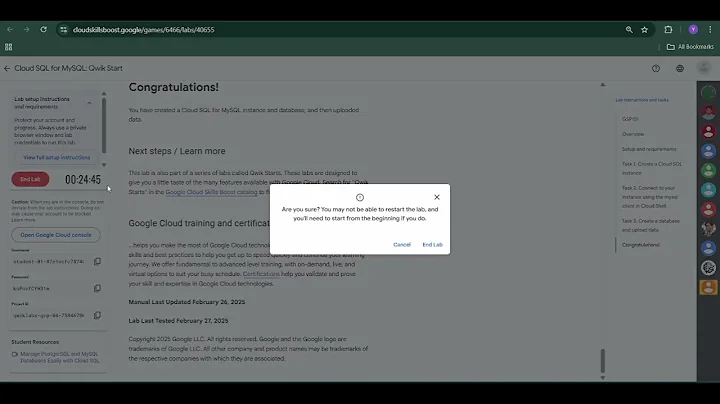Open the language globe icon
The height and width of the screenshot is (404, 720).
click(x=680, y=68)
